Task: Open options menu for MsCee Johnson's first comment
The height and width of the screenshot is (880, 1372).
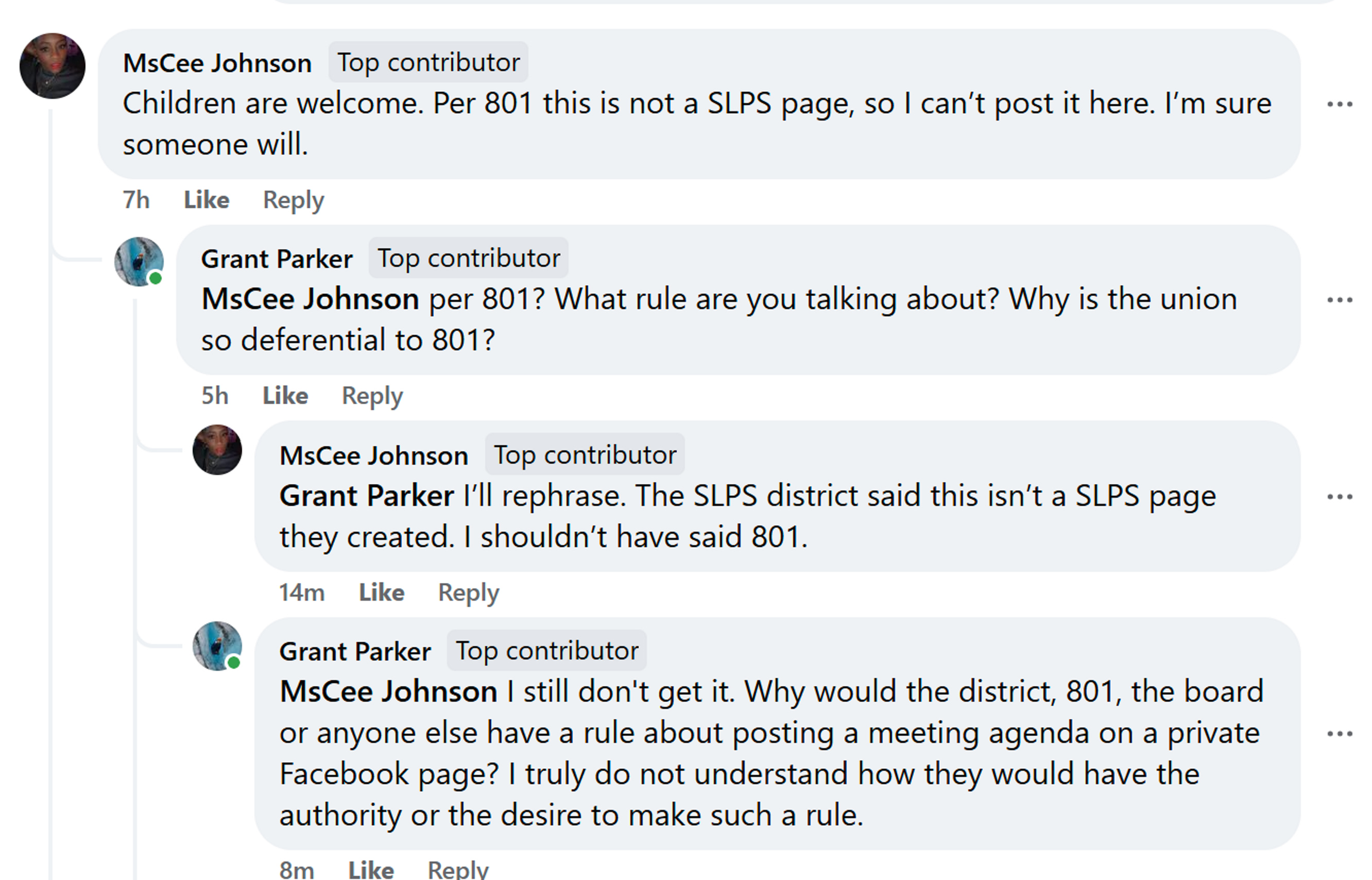Action: click(1340, 104)
